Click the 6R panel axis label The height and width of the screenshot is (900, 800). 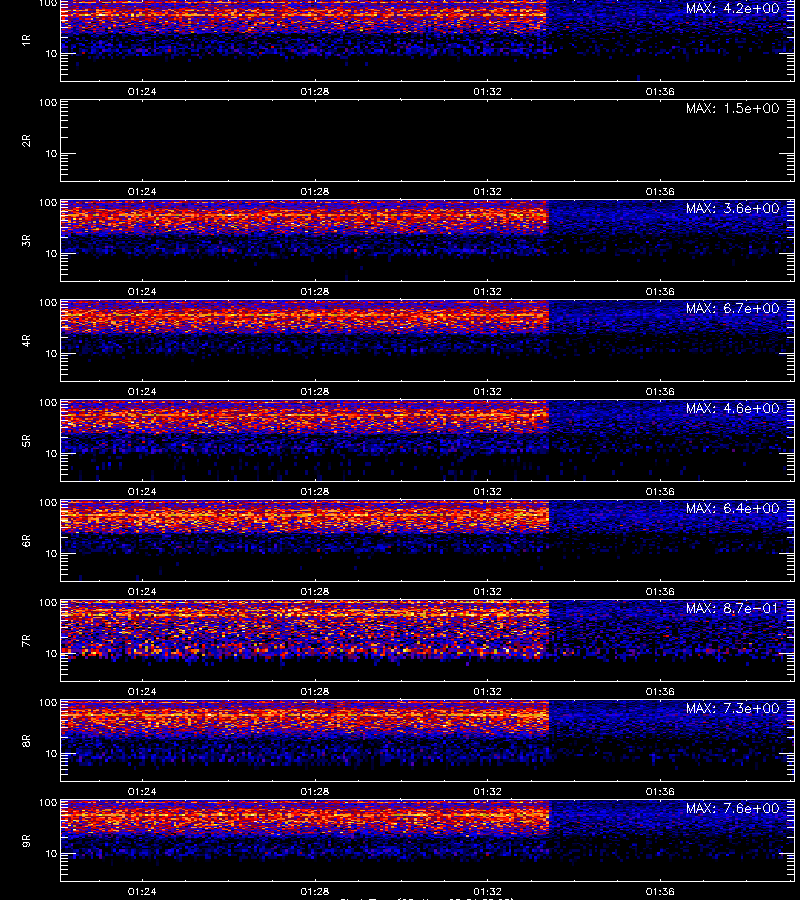coord(26,540)
